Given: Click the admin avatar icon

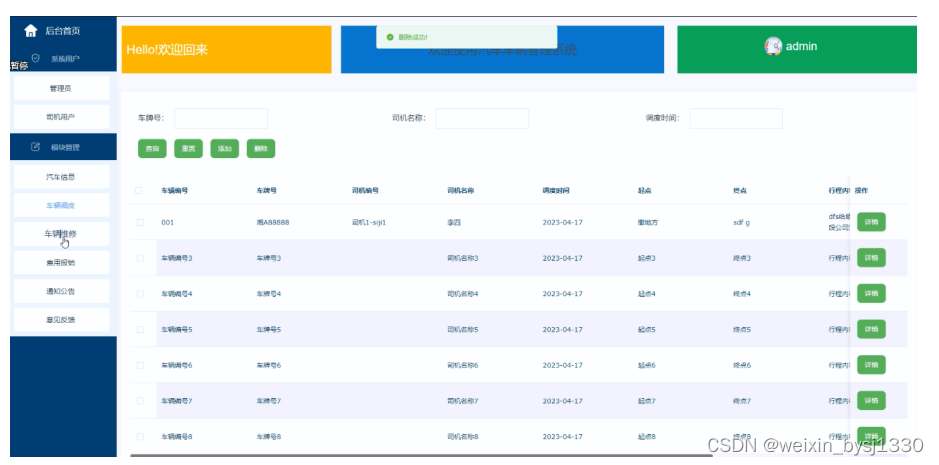Looking at the screenshot, I should pos(773,46).
